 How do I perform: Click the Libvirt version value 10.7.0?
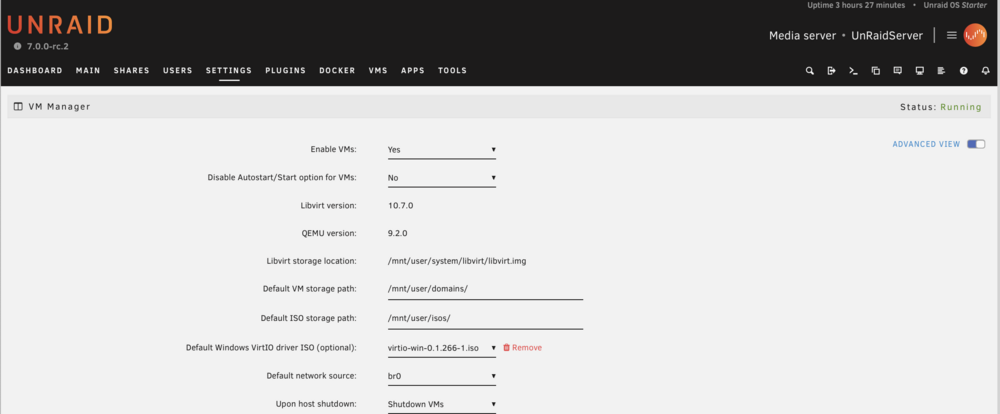click(402, 205)
